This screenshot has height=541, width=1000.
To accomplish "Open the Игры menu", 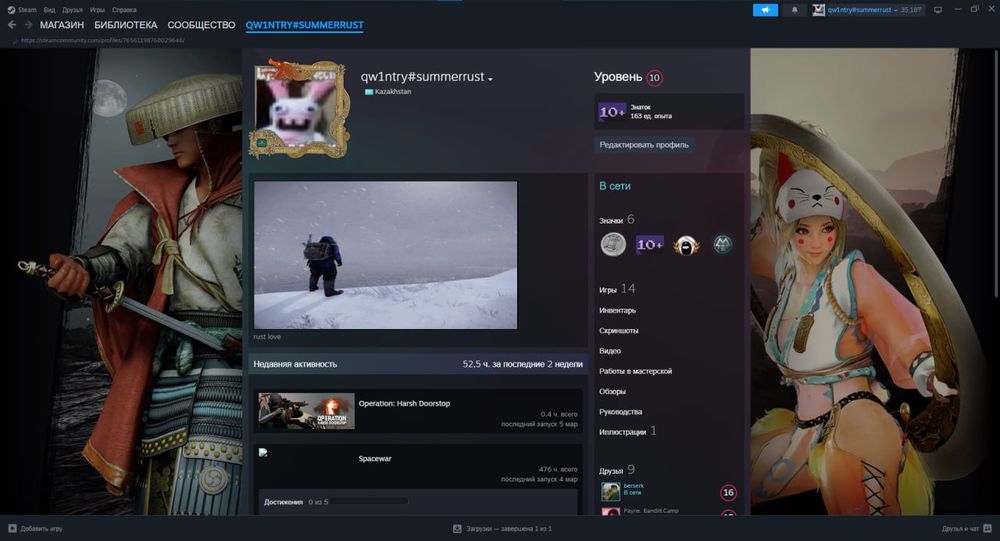I will pos(97,10).
